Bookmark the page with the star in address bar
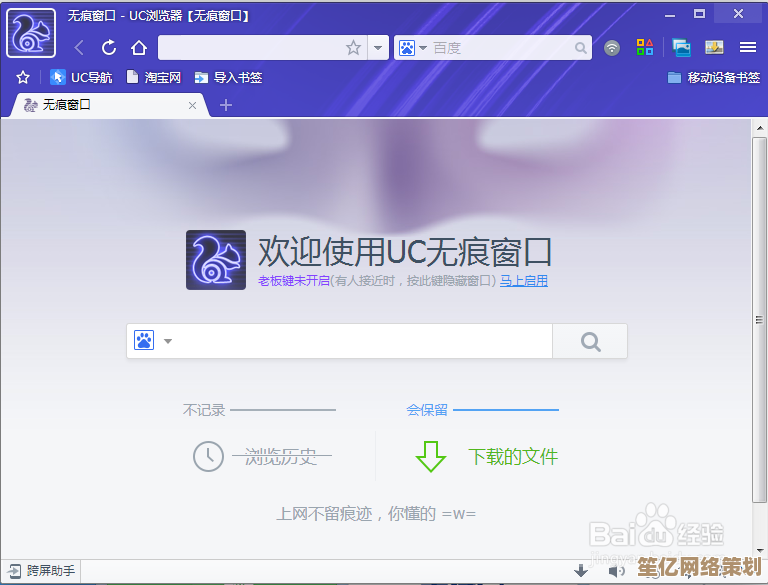 click(x=353, y=47)
